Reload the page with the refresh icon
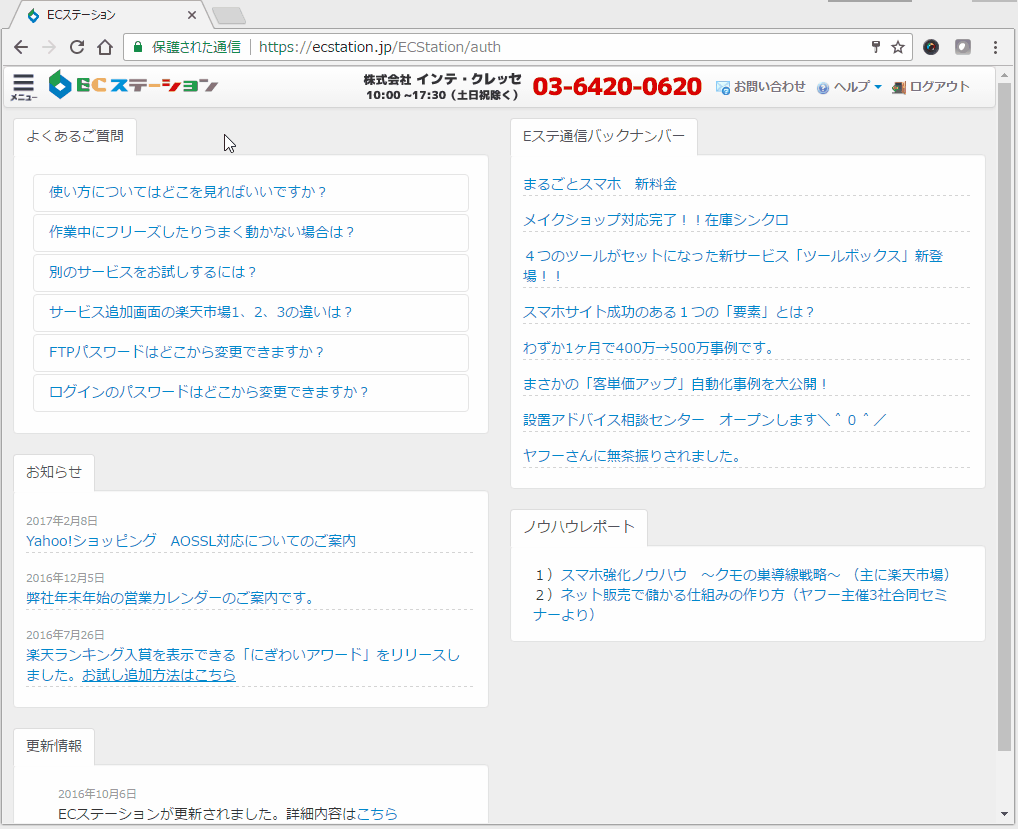1018x829 pixels. pos(77,47)
